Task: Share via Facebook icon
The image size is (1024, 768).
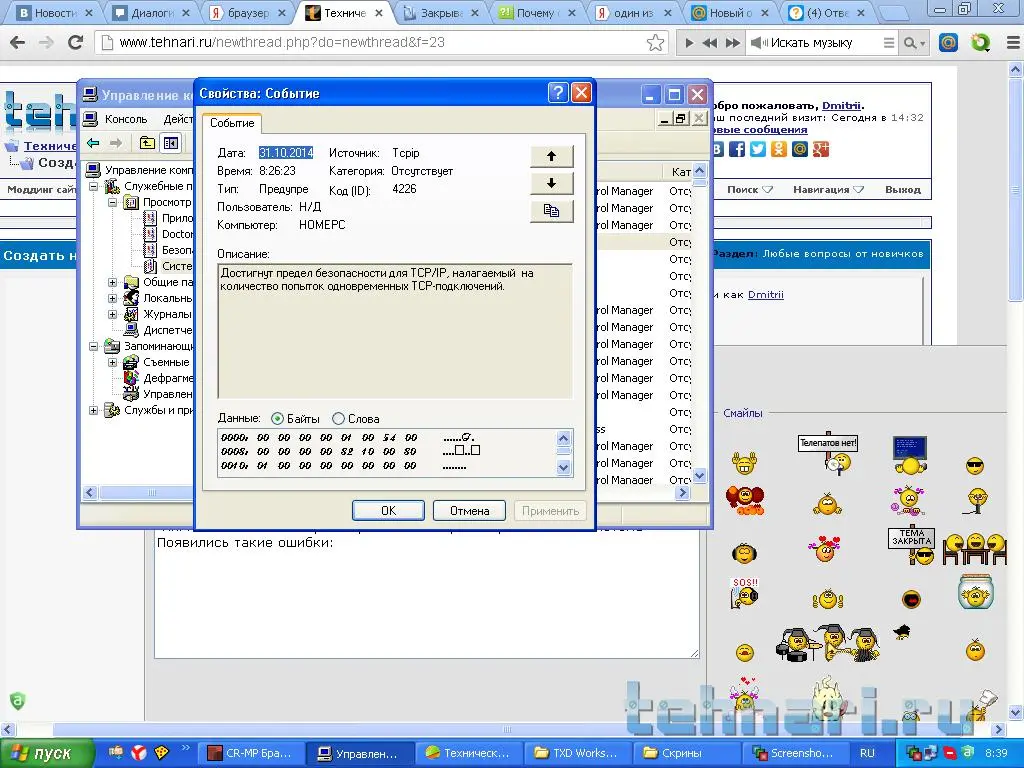Action: click(x=737, y=150)
